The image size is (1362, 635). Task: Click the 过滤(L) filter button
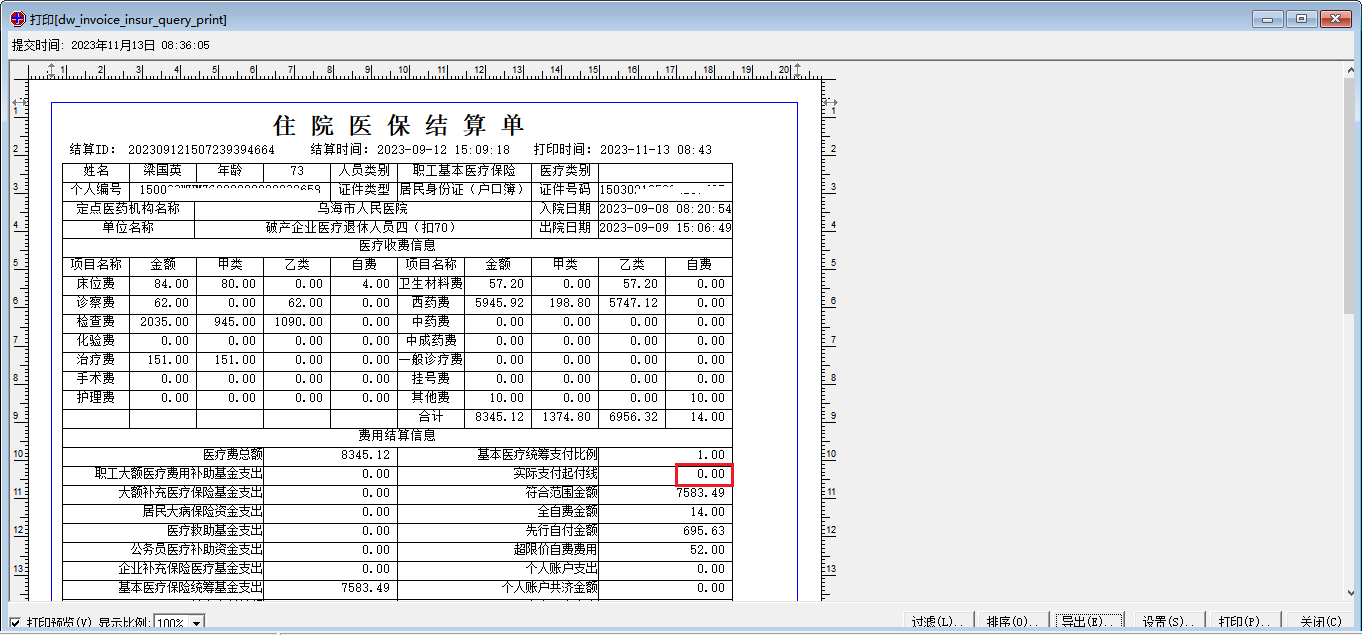(937, 622)
